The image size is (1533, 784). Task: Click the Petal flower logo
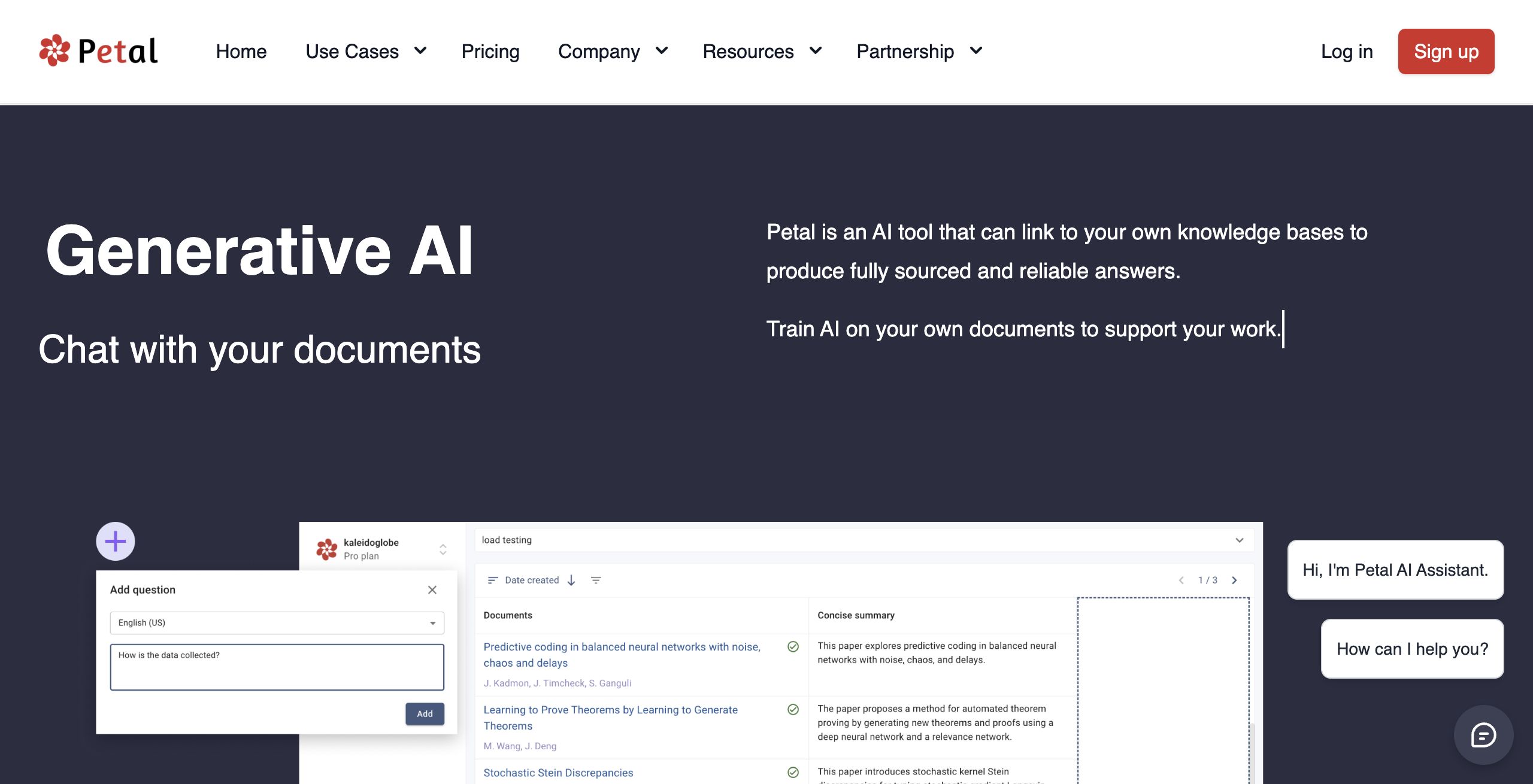click(54, 50)
